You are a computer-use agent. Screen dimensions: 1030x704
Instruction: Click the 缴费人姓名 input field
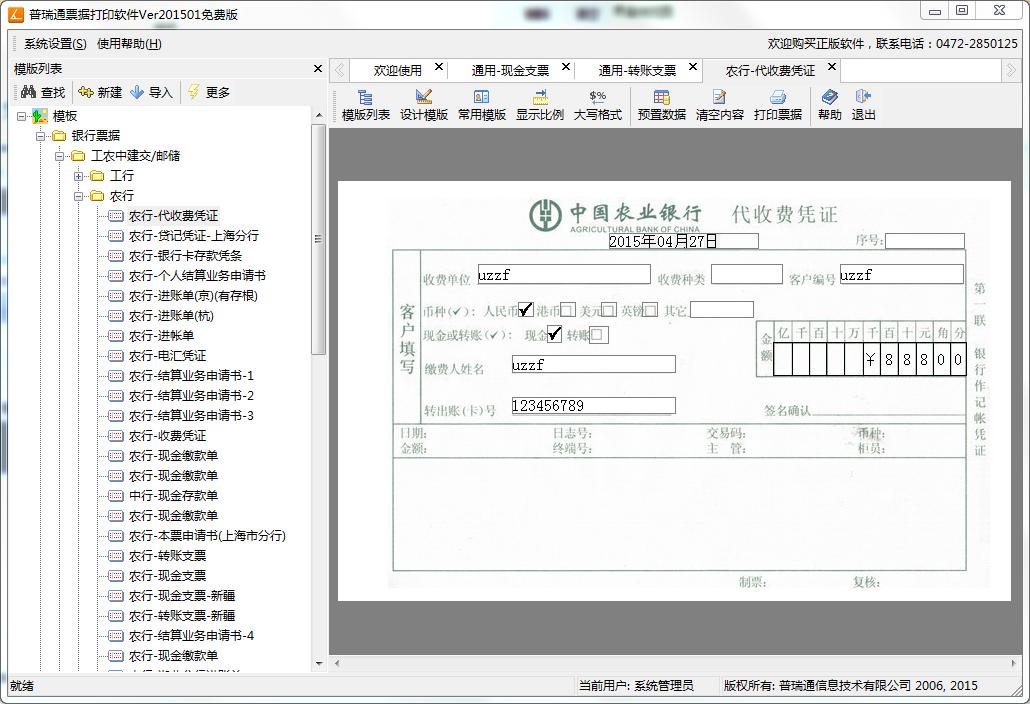point(593,364)
